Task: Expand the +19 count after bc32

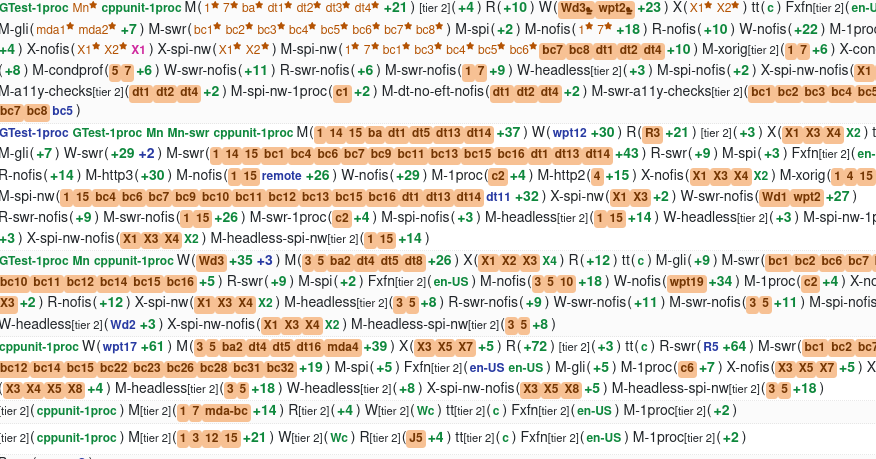Action: coord(311,367)
